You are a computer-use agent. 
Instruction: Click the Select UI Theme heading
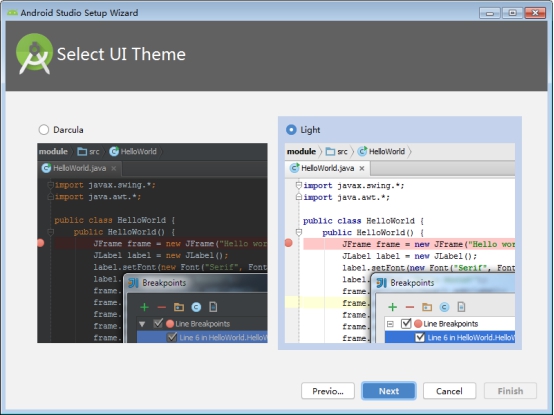(121, 54)
